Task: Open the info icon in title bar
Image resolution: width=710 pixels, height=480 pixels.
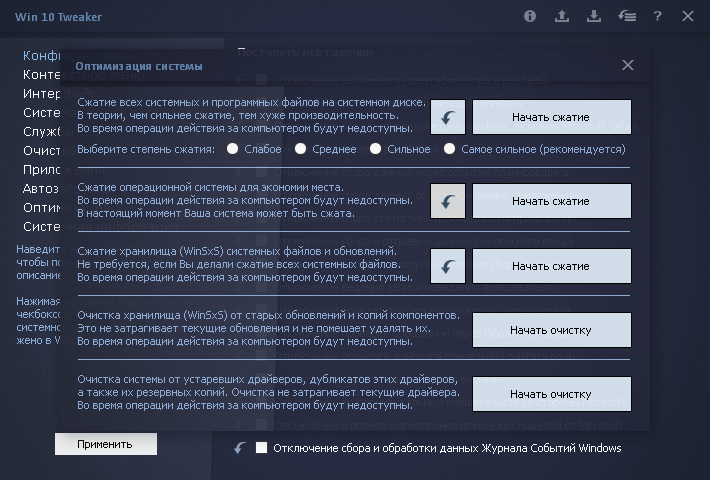Action: [530, 16]
